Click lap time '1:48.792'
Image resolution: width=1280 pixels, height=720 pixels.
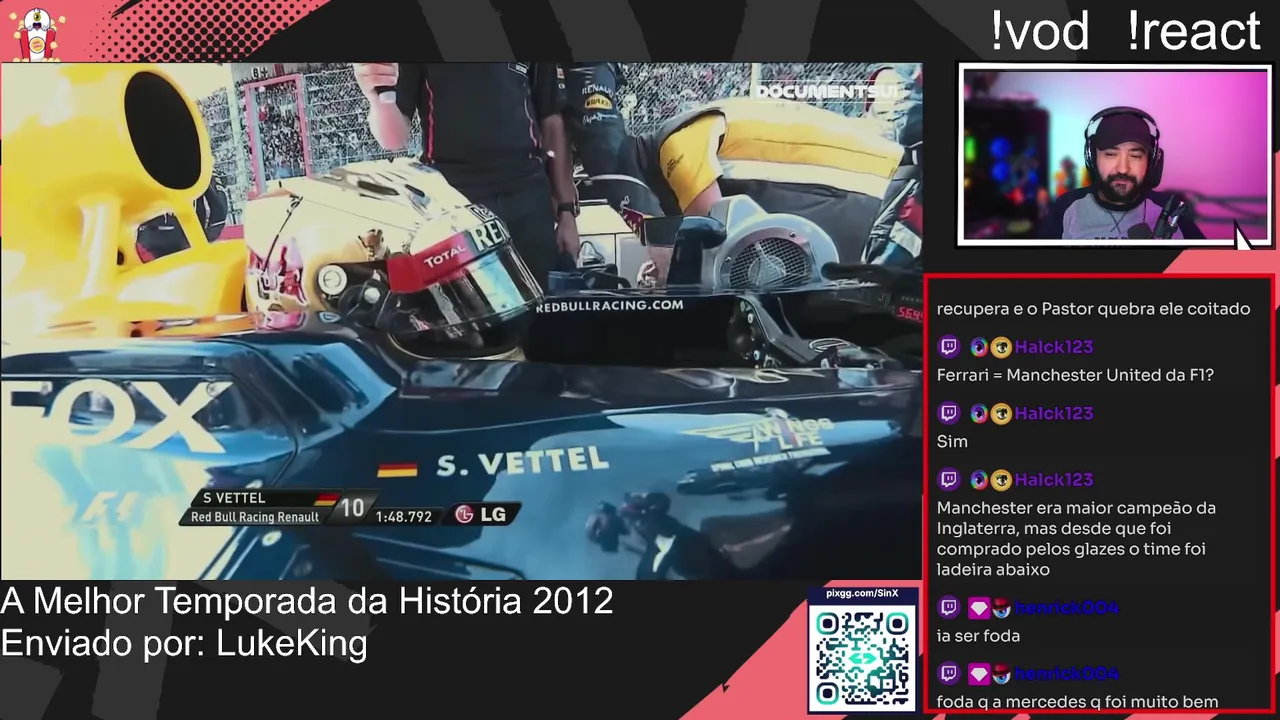tap(404, 517)
